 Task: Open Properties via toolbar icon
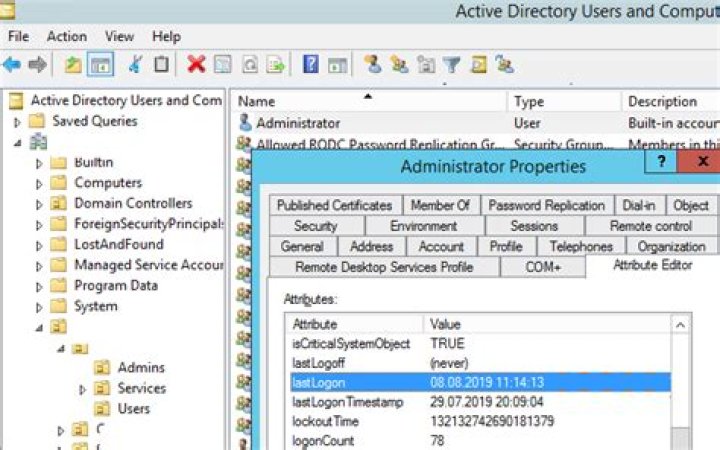[x=223, y=64]
